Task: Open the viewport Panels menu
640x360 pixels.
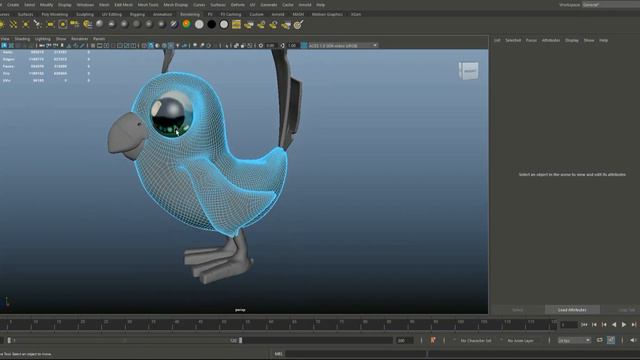Action: (99, 39)
